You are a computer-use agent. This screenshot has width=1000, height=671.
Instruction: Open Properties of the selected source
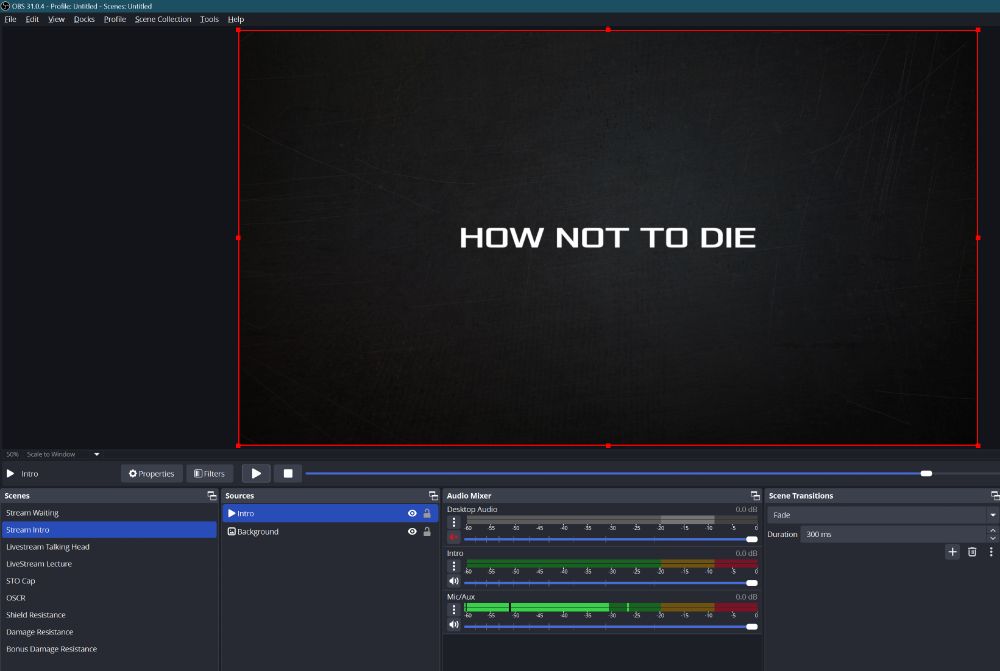(152, 473)
